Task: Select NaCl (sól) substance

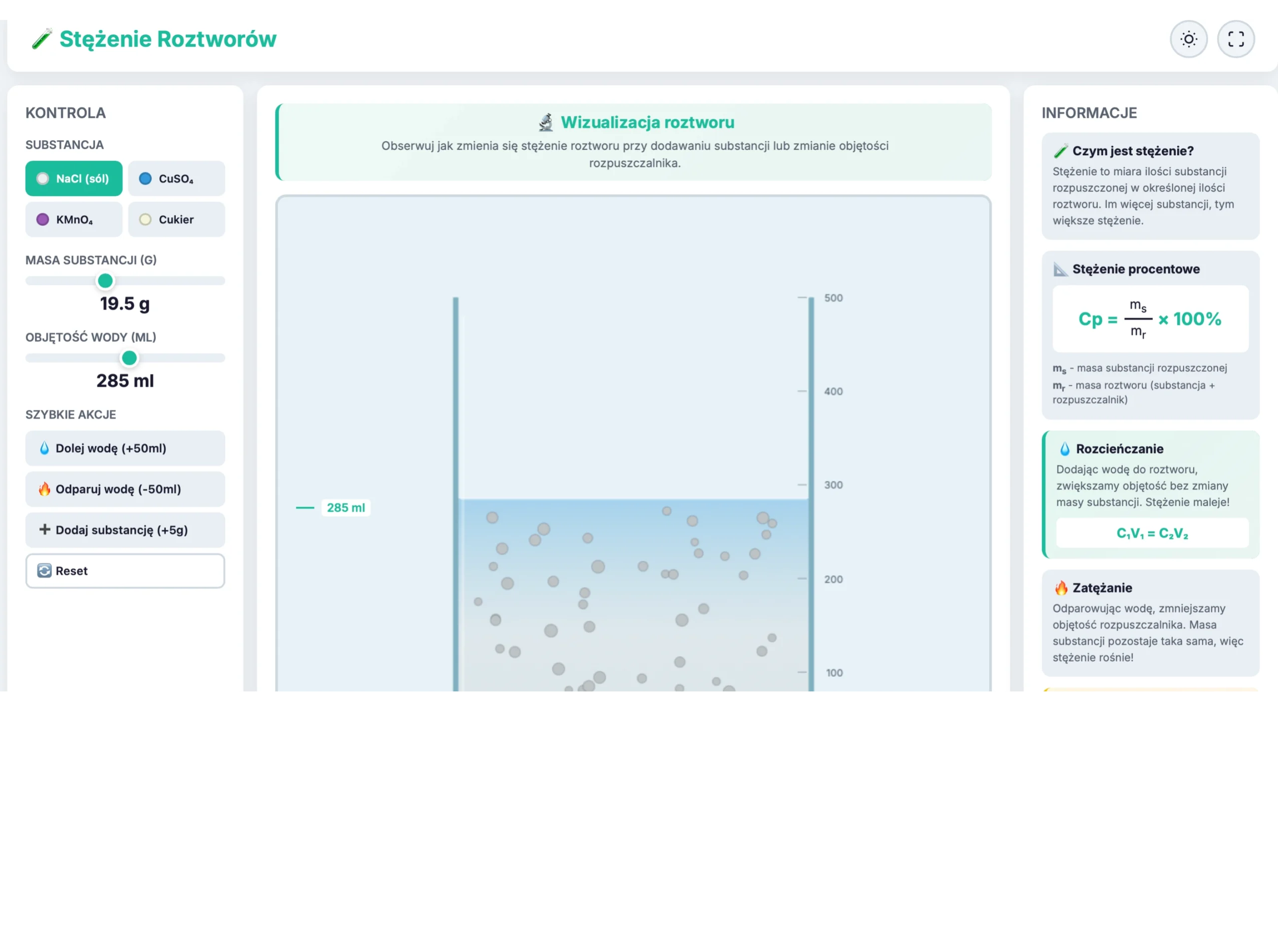Action: (74, 179)
